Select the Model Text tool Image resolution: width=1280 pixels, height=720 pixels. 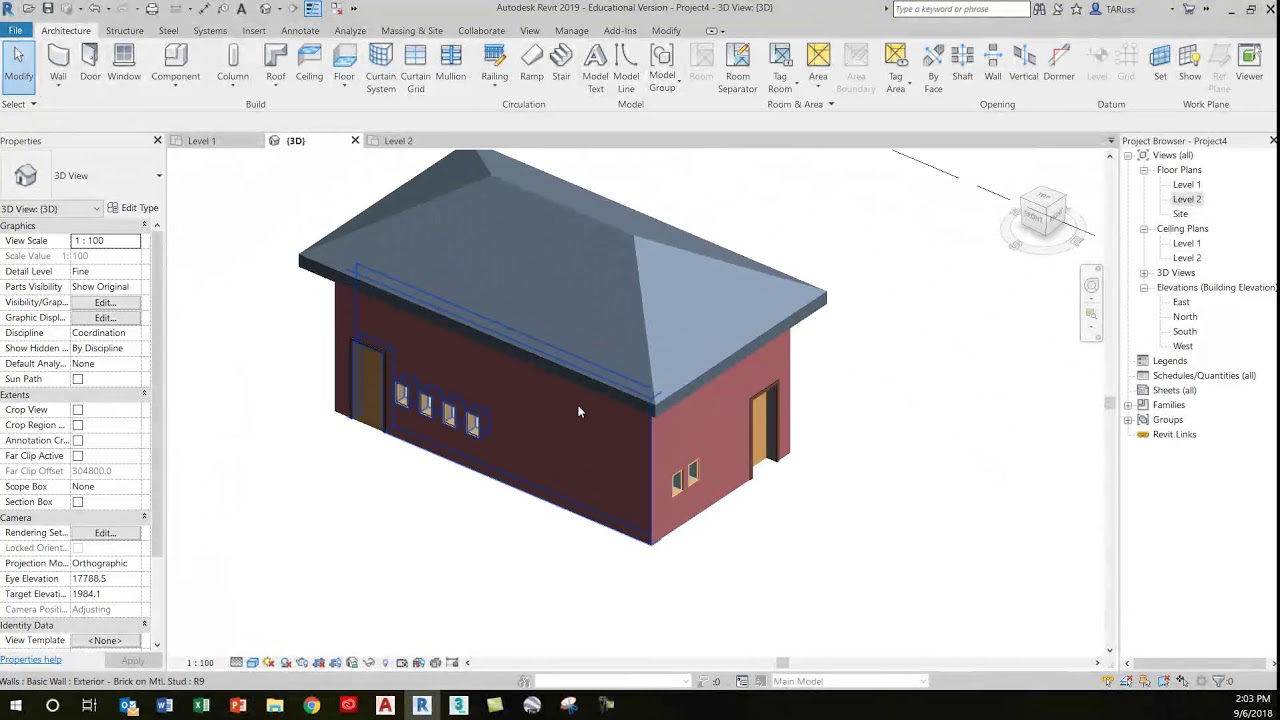click(595, 68)
